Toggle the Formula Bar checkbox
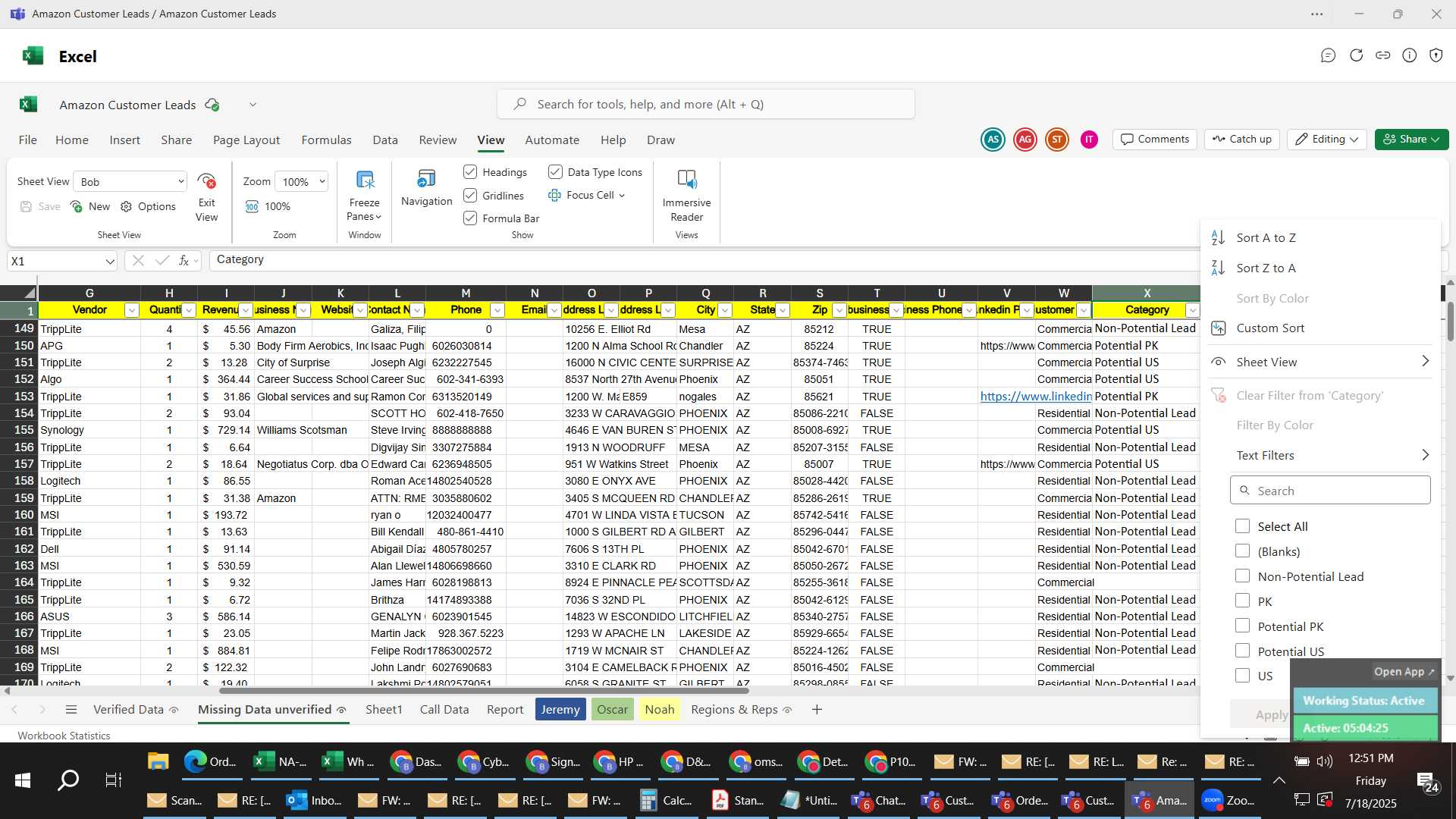 click(x=470, y=218)
